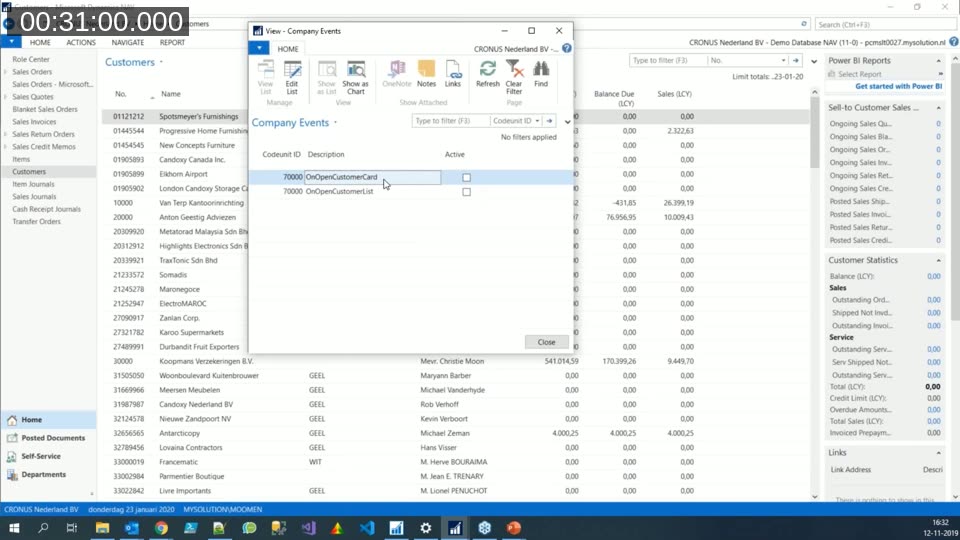960x540 pixels.
Task: Click Type to filter field in Company Events
Action: pyautogui.click(x=451, y=121)
